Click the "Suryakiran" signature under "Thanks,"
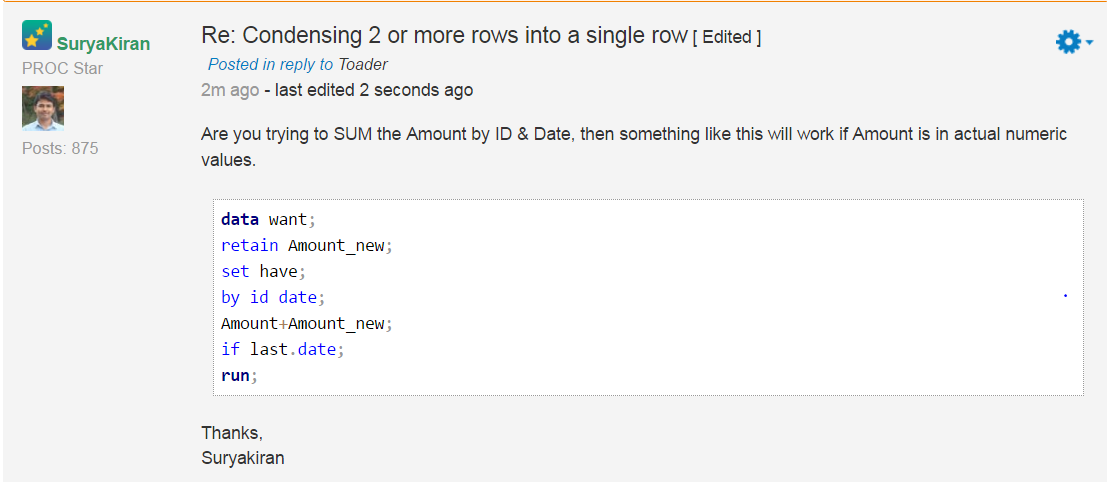 (243, 458)
